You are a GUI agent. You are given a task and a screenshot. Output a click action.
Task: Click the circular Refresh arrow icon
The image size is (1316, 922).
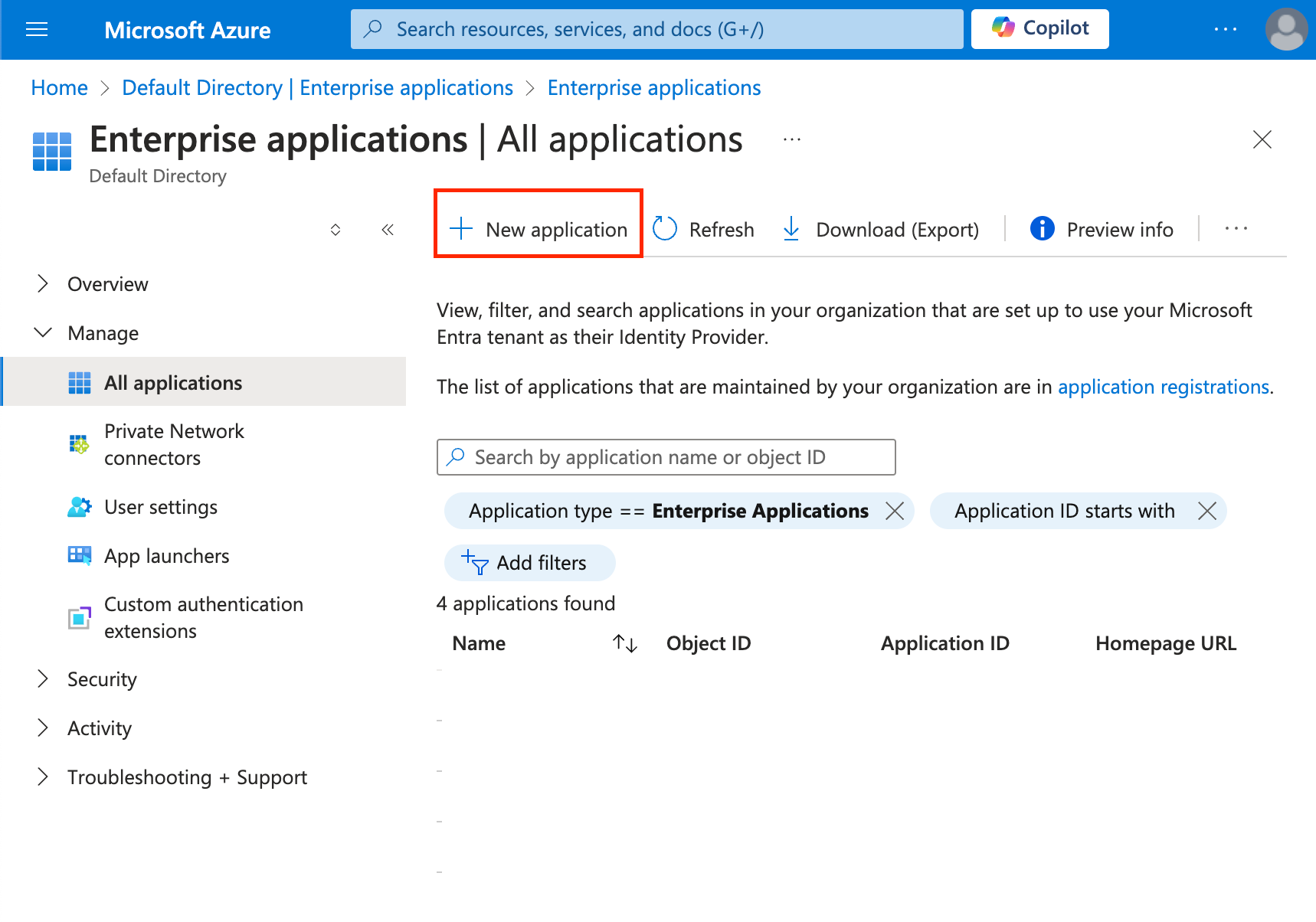coord(665,228)
